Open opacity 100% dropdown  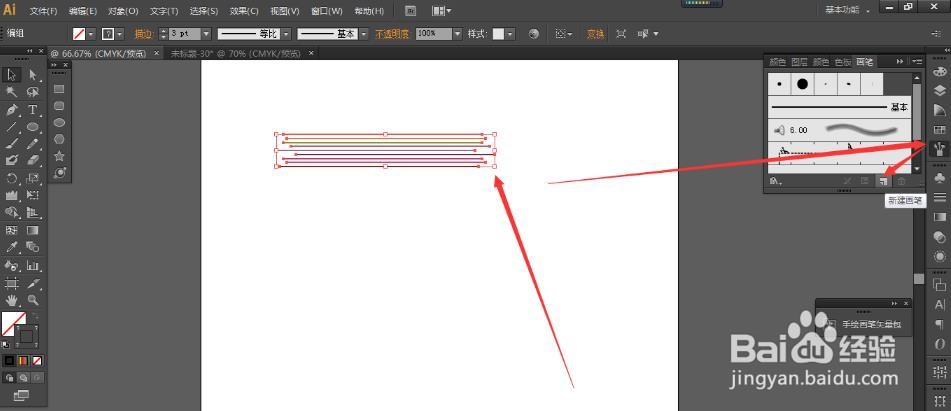tap(457, 34)
